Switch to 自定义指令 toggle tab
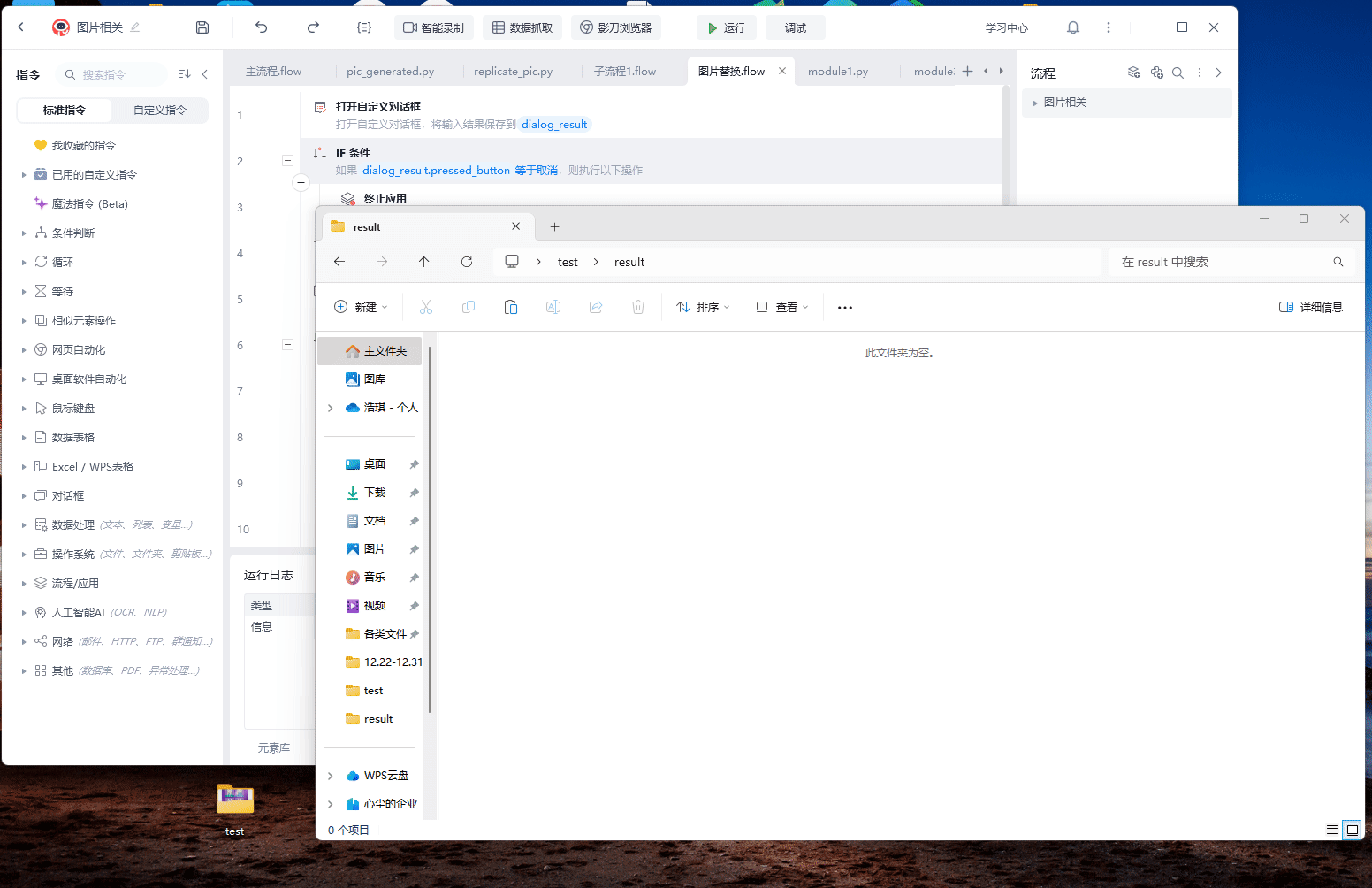1372x888 pixels. pos(160,111)
